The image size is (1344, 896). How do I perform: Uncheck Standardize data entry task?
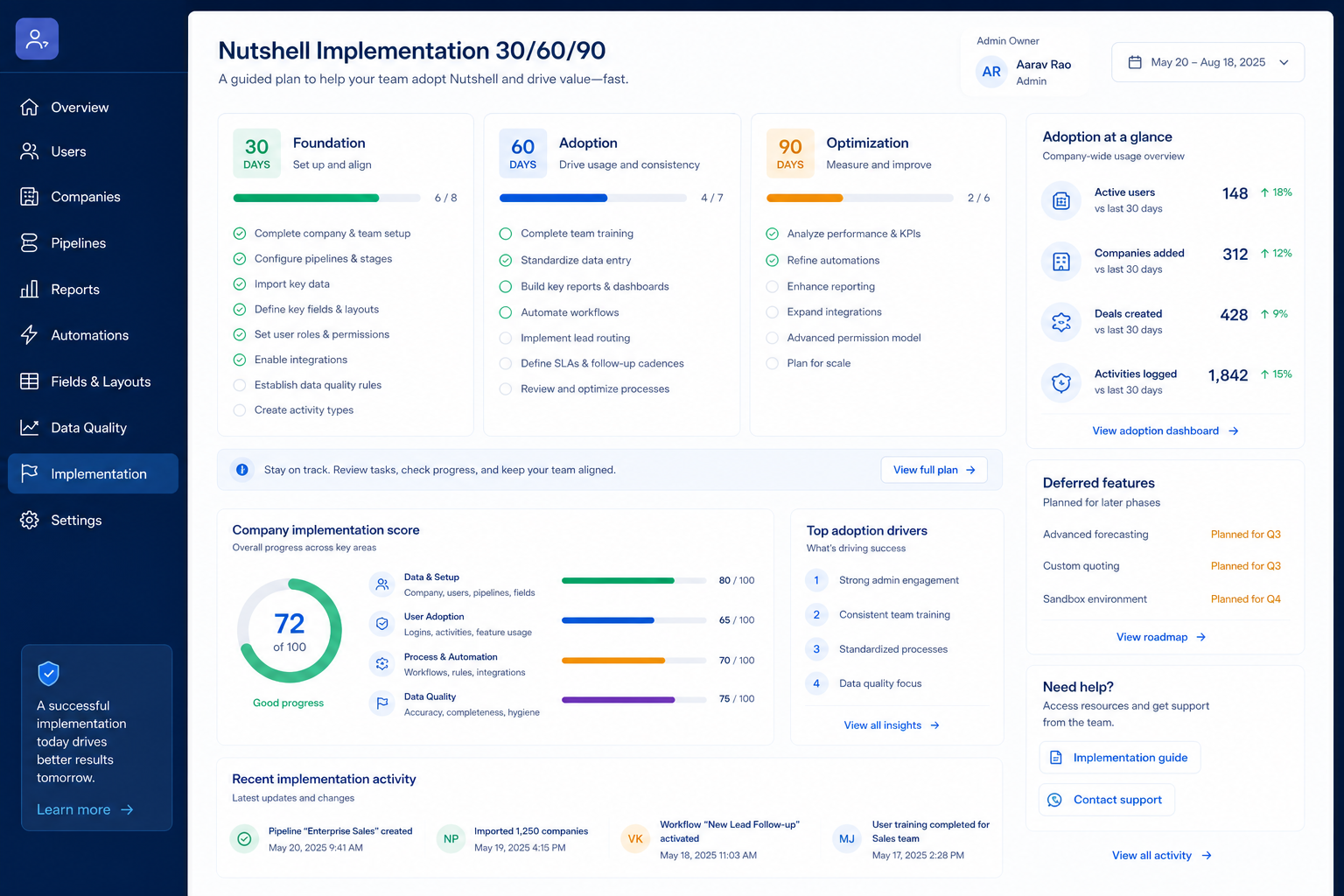[506, 261]
